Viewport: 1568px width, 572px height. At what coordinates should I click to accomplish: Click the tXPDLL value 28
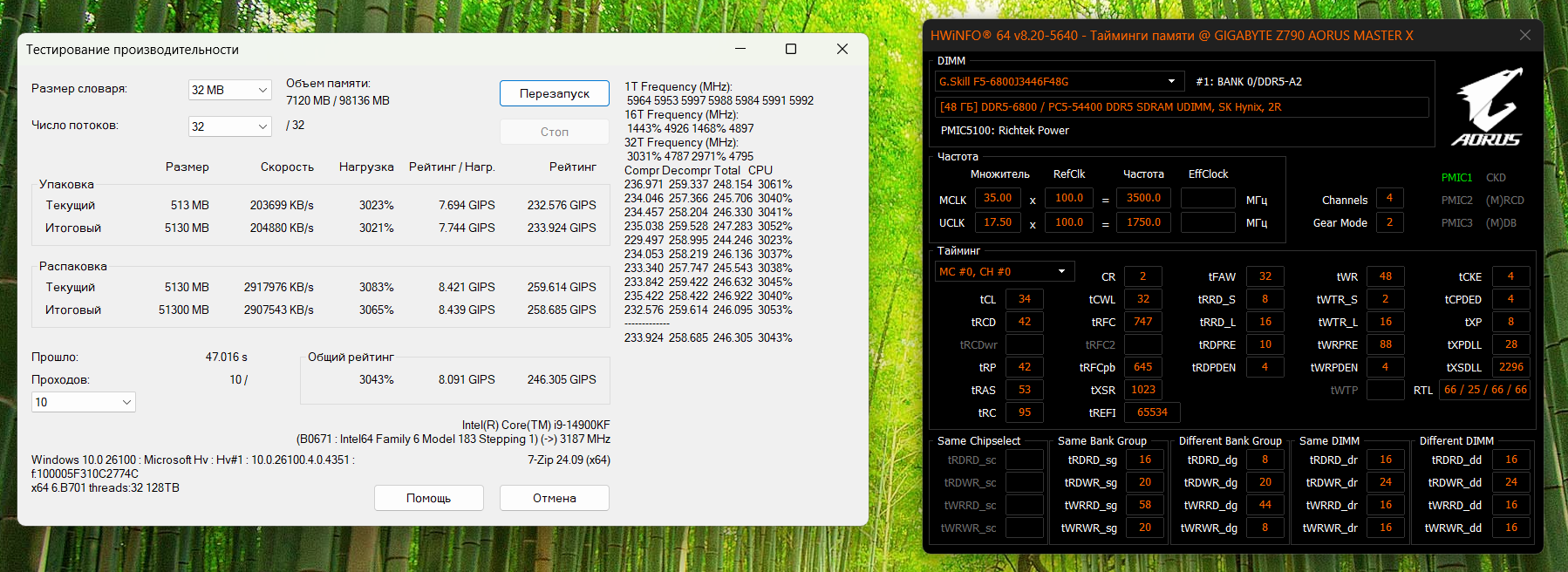[1511, 344]
